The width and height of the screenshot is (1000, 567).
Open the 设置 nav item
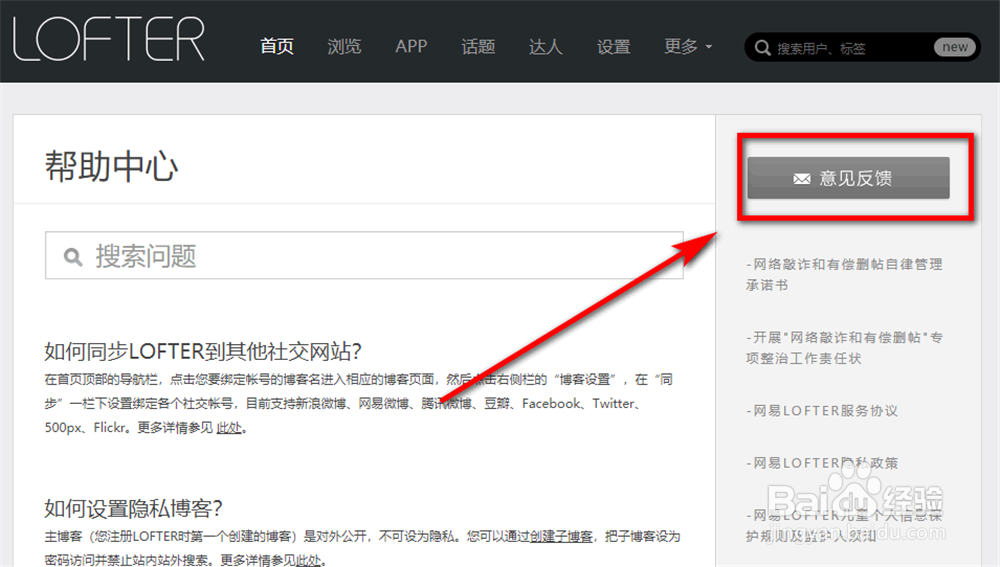[x=614, y=47]
